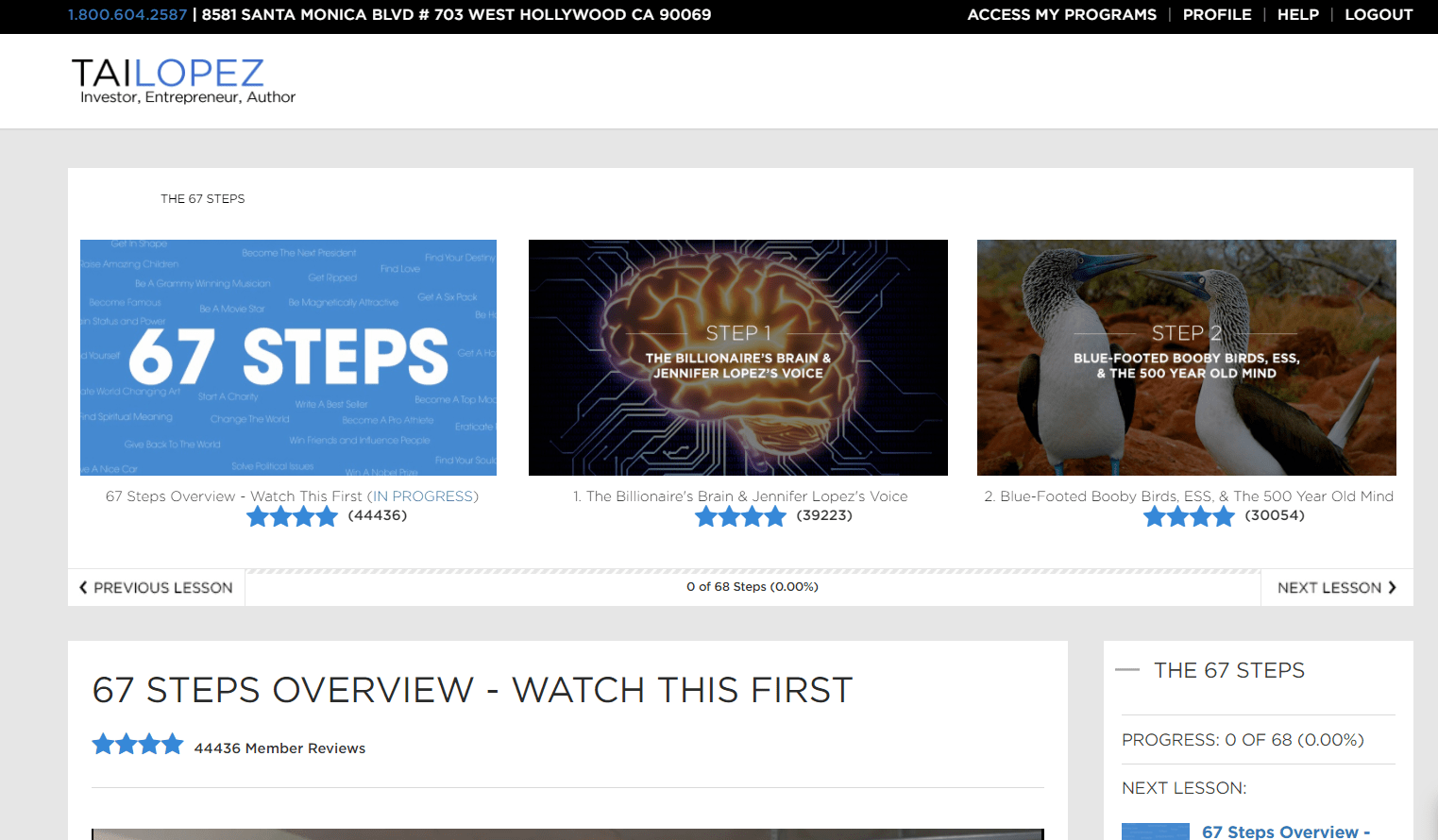Screen dimensions: 1438x840
Task: Click '2. Blue-Footed Booby Birds' lesson title
Action: (x=1189, y=496)
